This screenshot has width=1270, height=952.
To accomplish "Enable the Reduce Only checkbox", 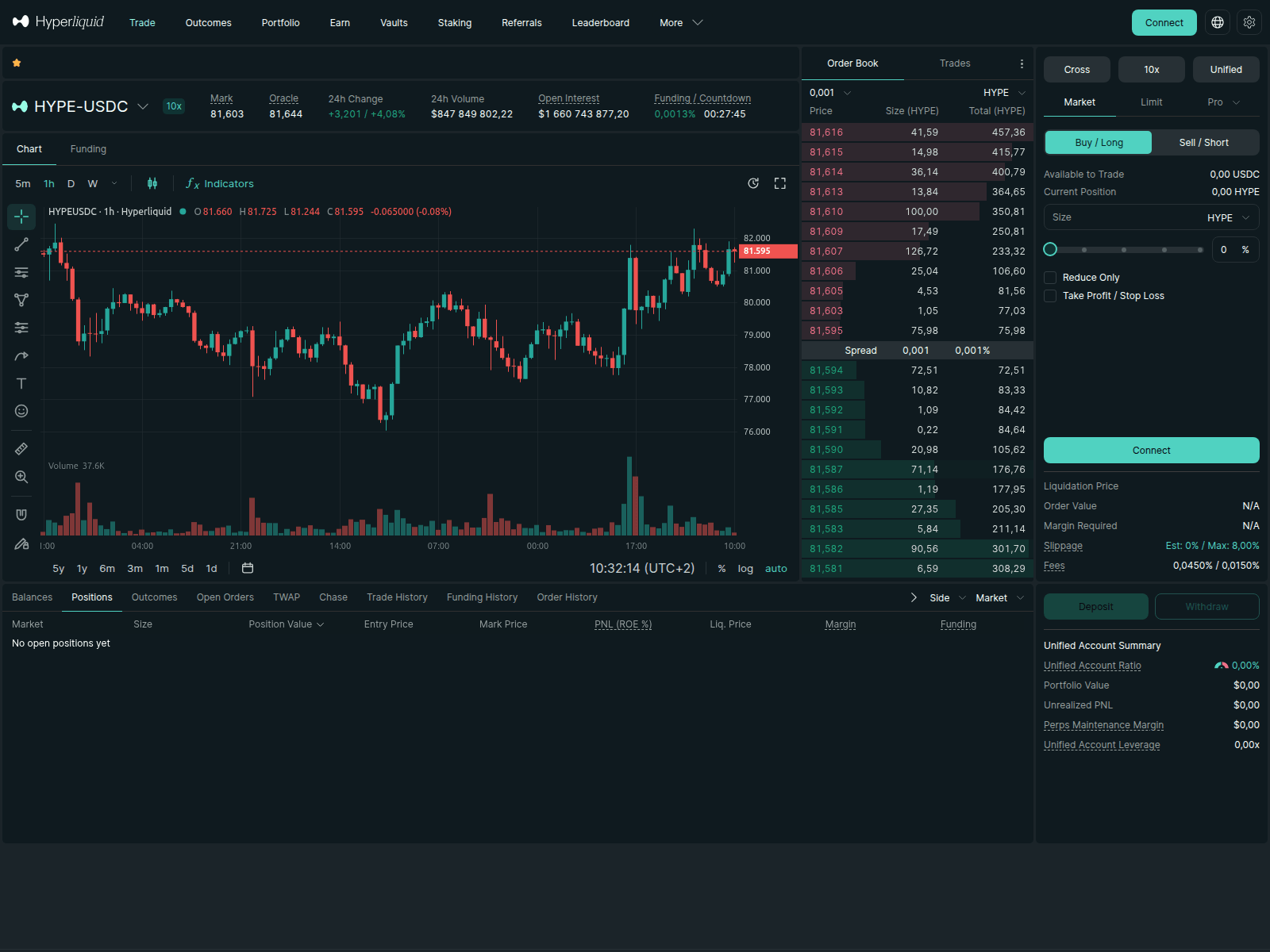I will 1050,278.
